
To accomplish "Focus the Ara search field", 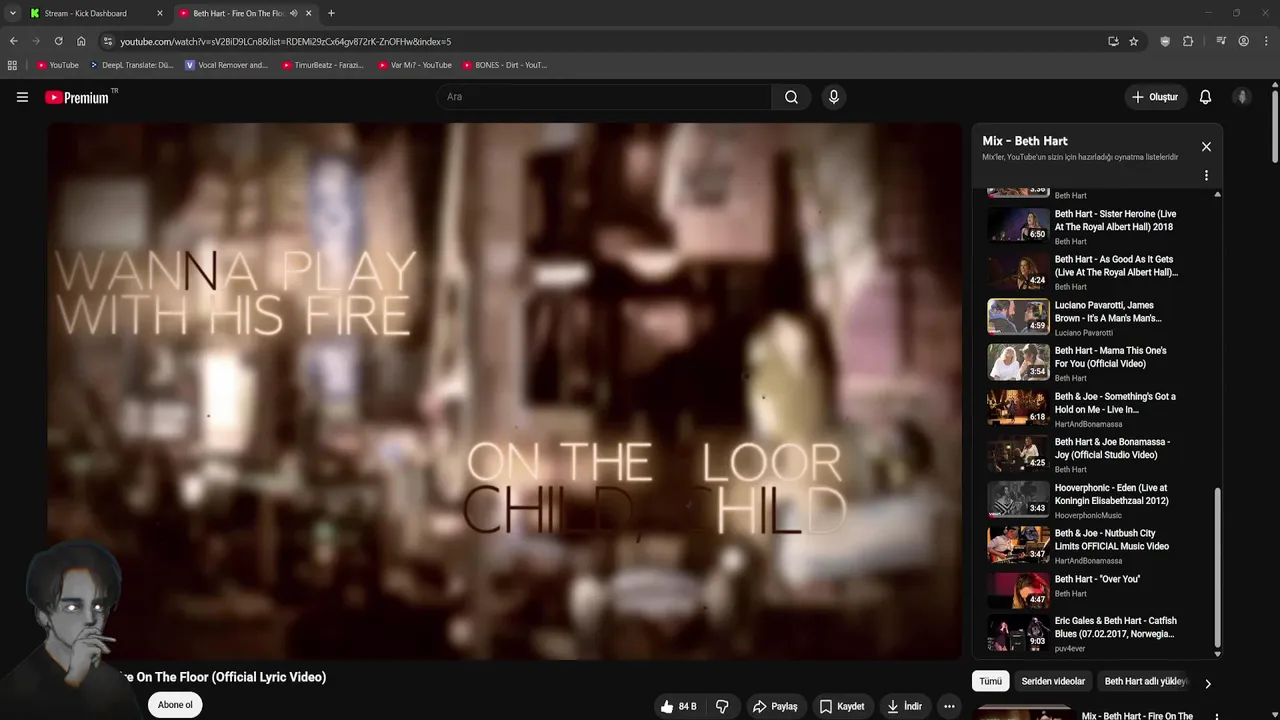I will (x=603, y=97).
